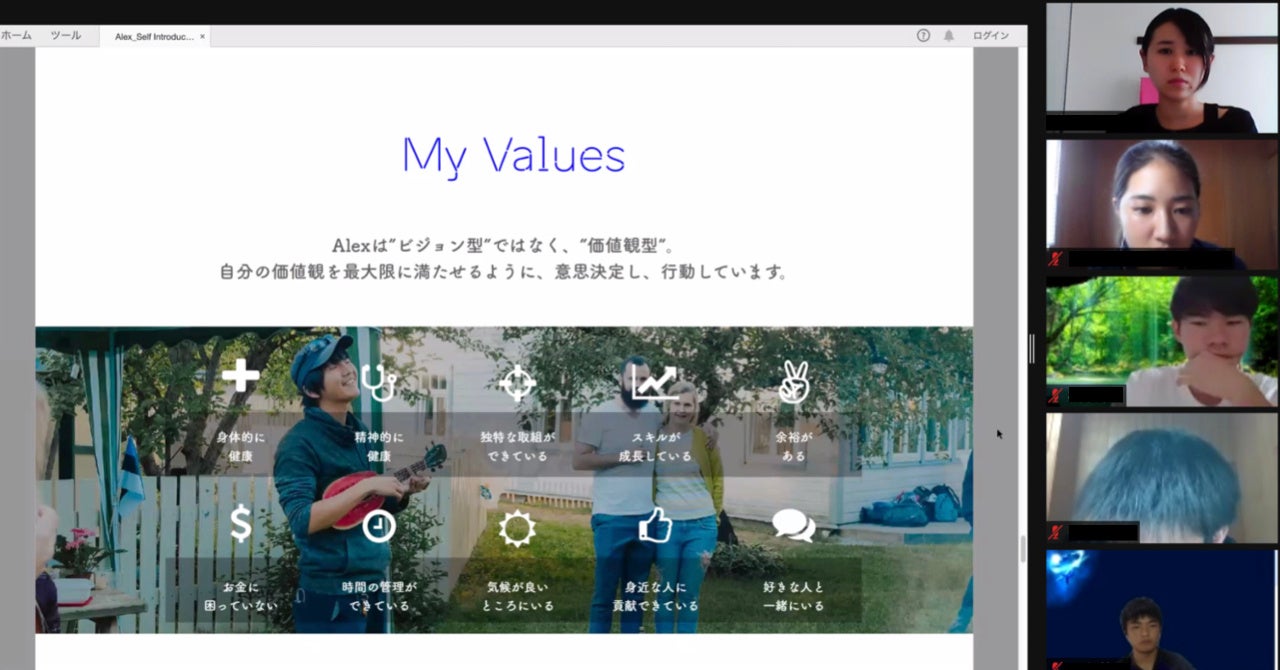Screen dimensions: 1280x670
Task: Click the dollar sign icon above お金に困っていない
Action: pyautogui.click(x=240, y=522)
